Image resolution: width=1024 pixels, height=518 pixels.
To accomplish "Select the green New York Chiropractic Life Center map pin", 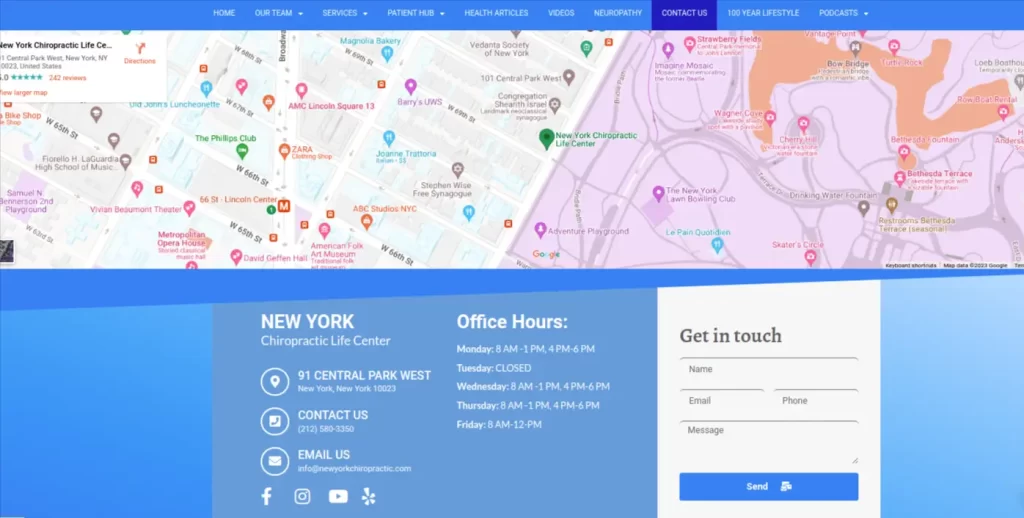I will (547, 139).
